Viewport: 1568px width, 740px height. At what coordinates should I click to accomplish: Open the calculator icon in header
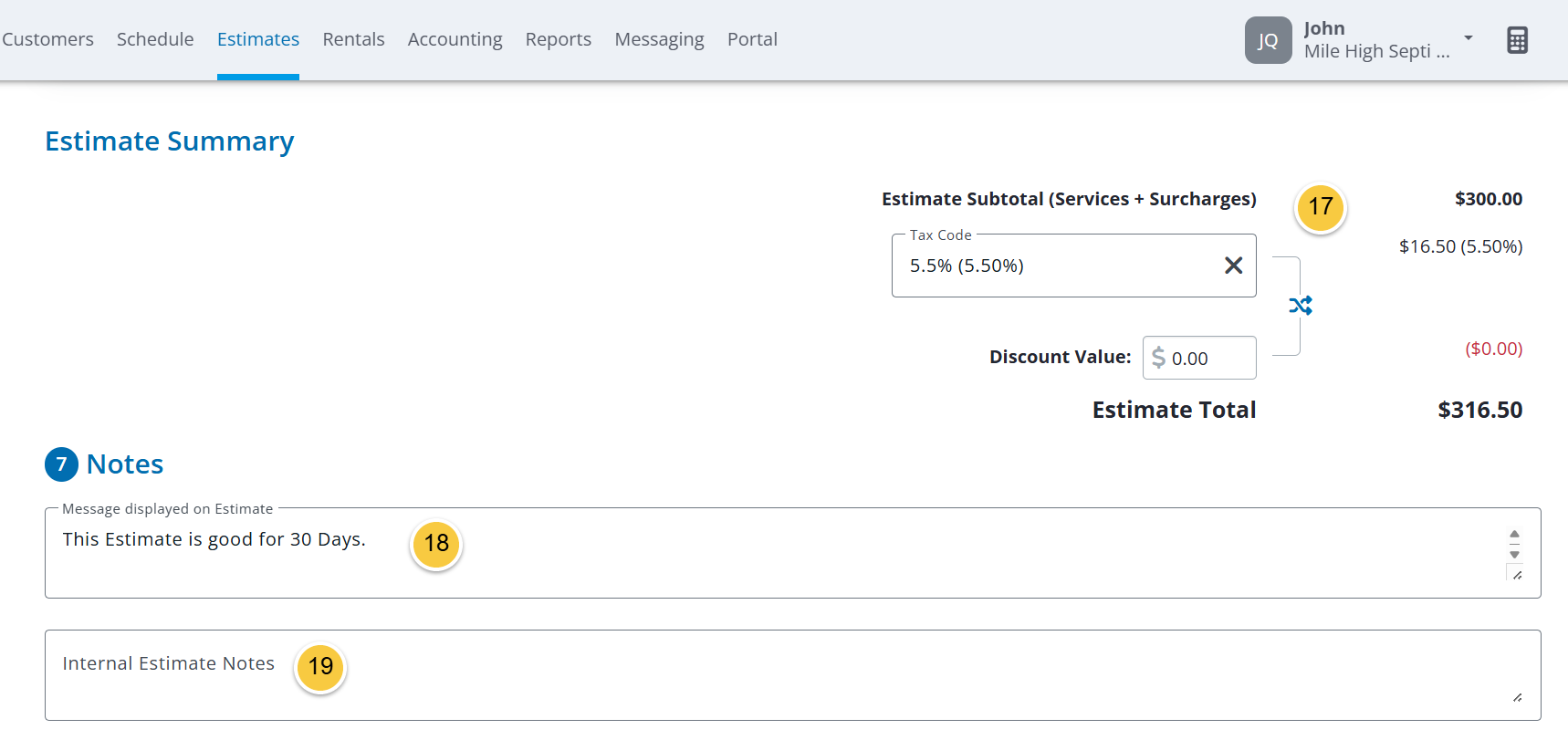point(1517,40)
